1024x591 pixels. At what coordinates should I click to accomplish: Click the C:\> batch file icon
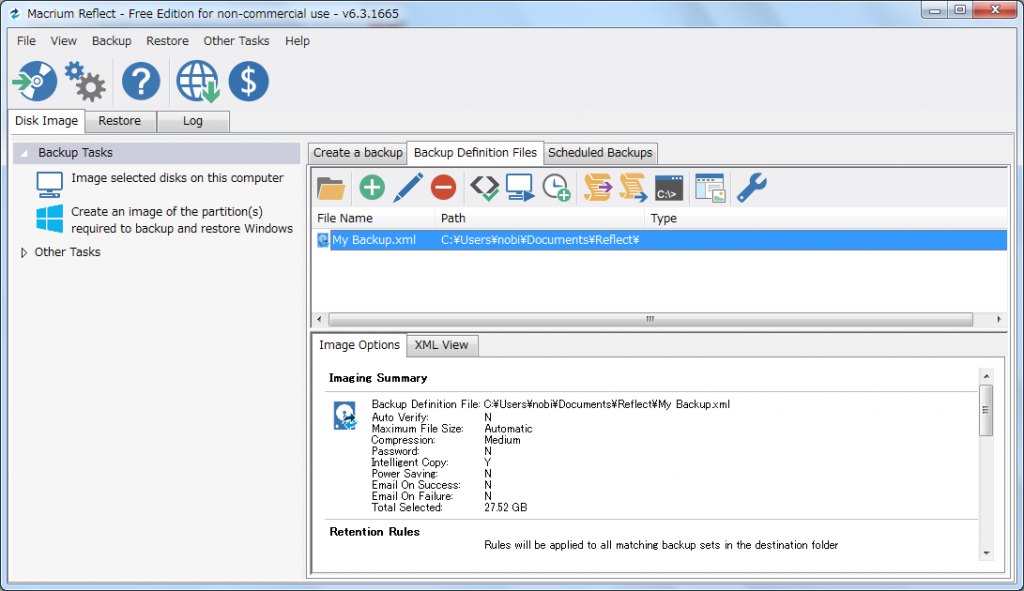click(669, 188)
